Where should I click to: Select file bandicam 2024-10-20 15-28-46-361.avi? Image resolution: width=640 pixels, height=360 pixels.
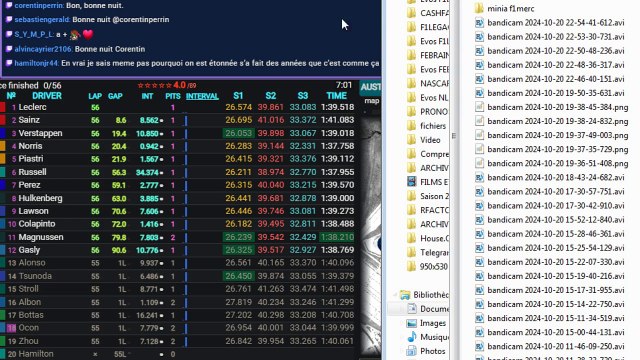tap(550, 234)
